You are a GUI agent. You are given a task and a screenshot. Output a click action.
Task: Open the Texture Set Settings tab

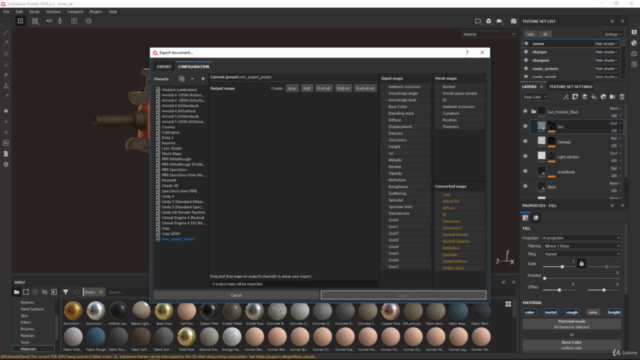(570, 87)
